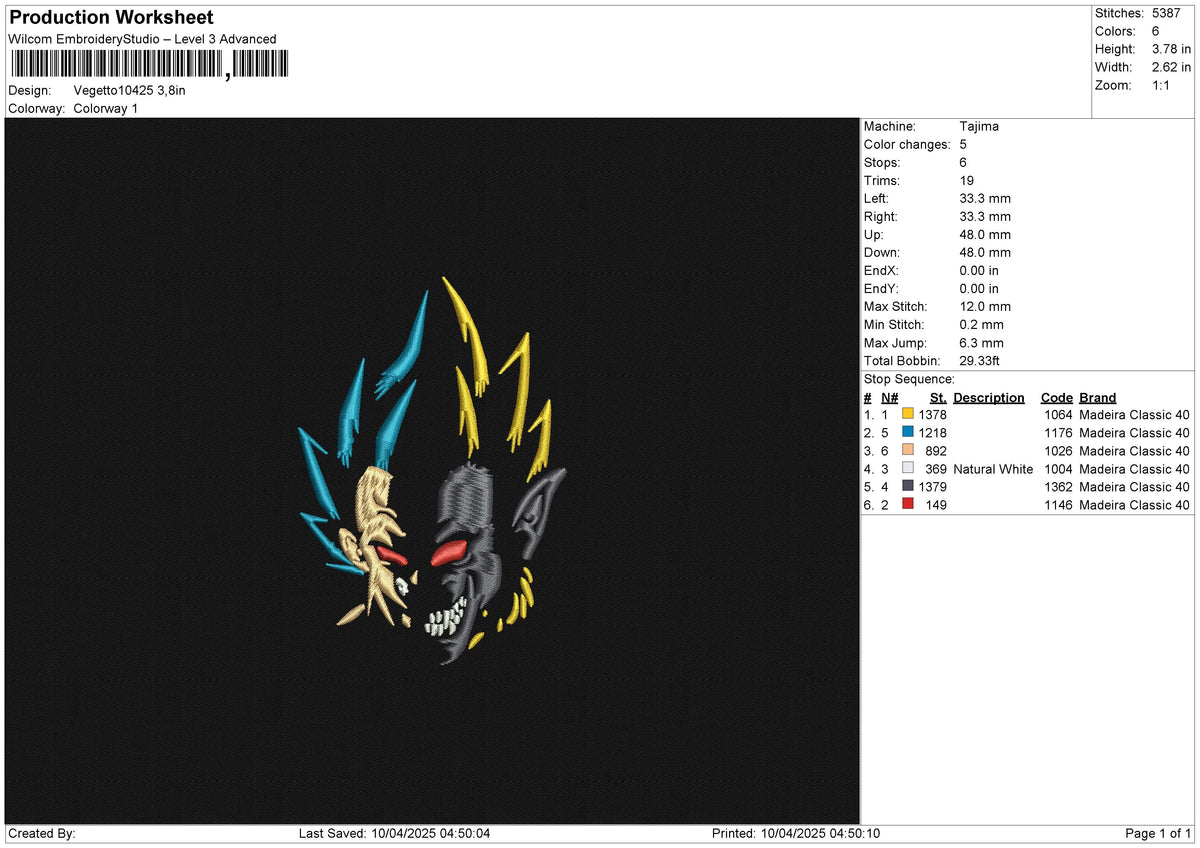Click the barcode under the Wilcom title
Screen dimensions: 1200x848
(x=148, y=66)
